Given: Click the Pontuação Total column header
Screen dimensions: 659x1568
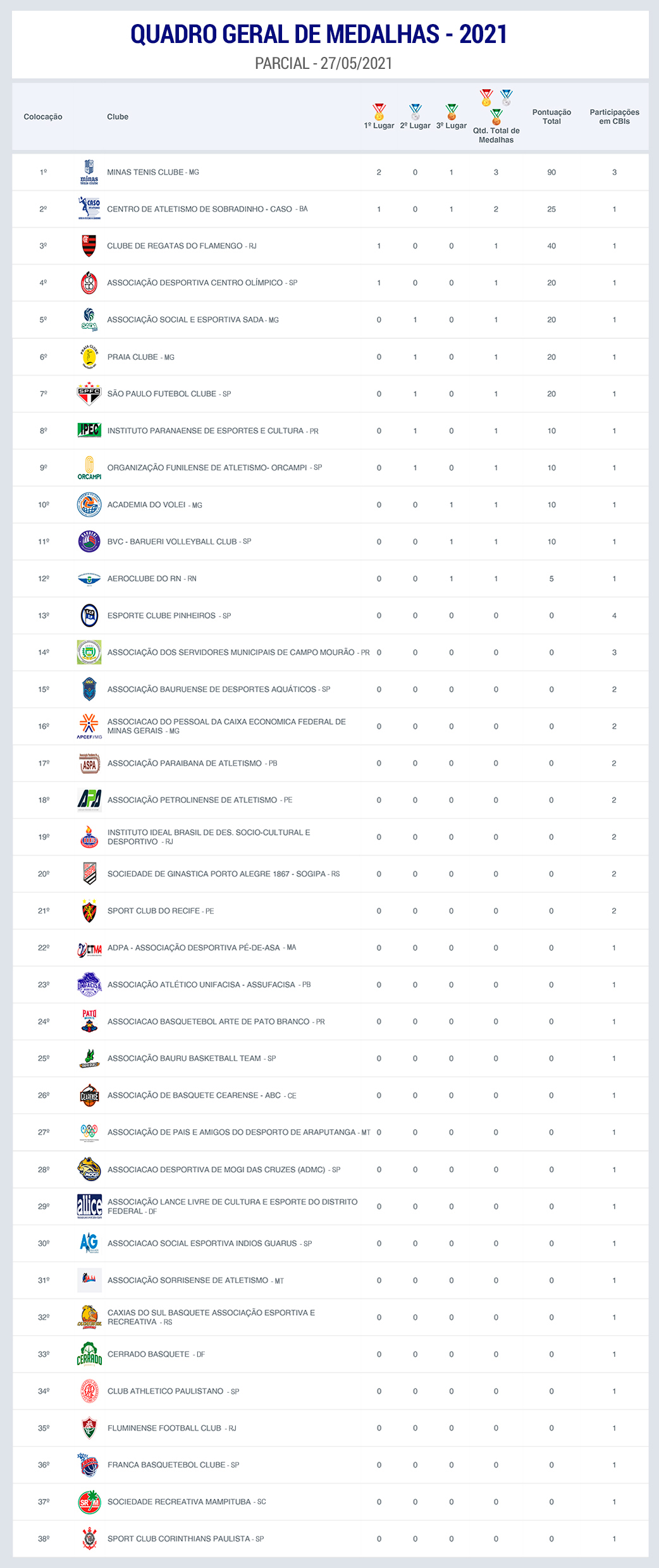Looking at the screenshot, I should click(x=551, y=116).
